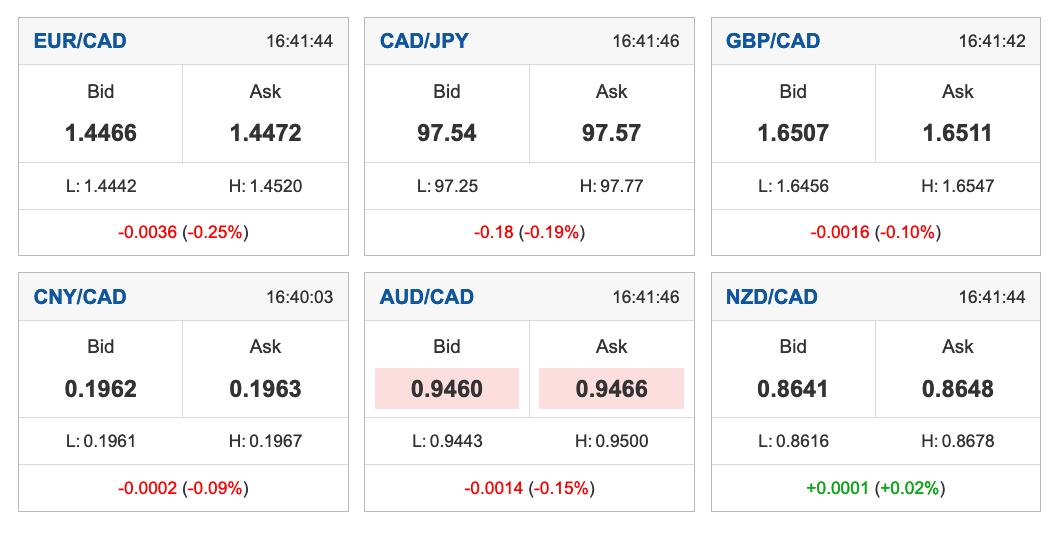Click the GBP/CAD ask price 1.6511

click(957, 133)
